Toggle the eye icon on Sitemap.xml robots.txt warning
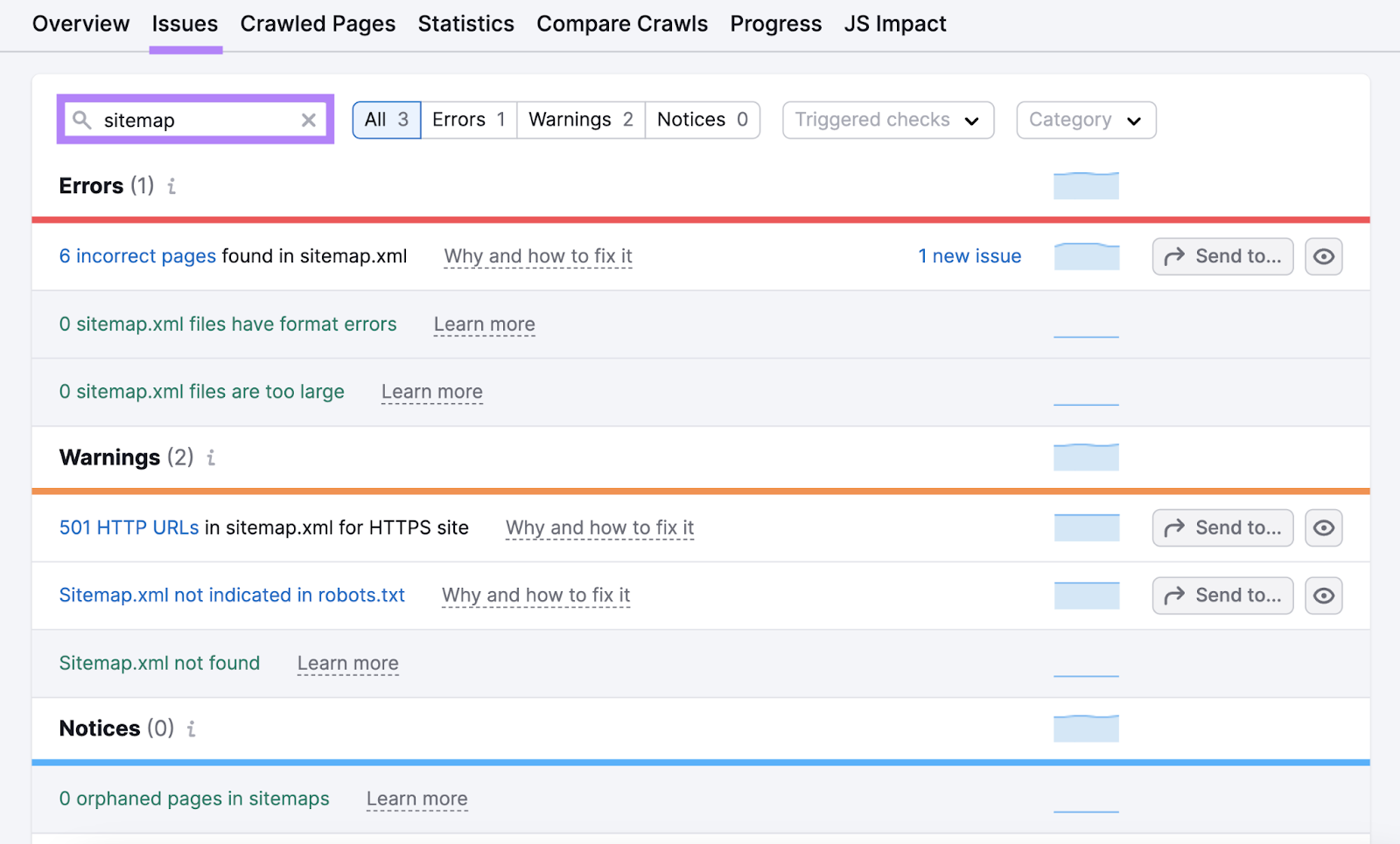 [x=1323, y=596]
